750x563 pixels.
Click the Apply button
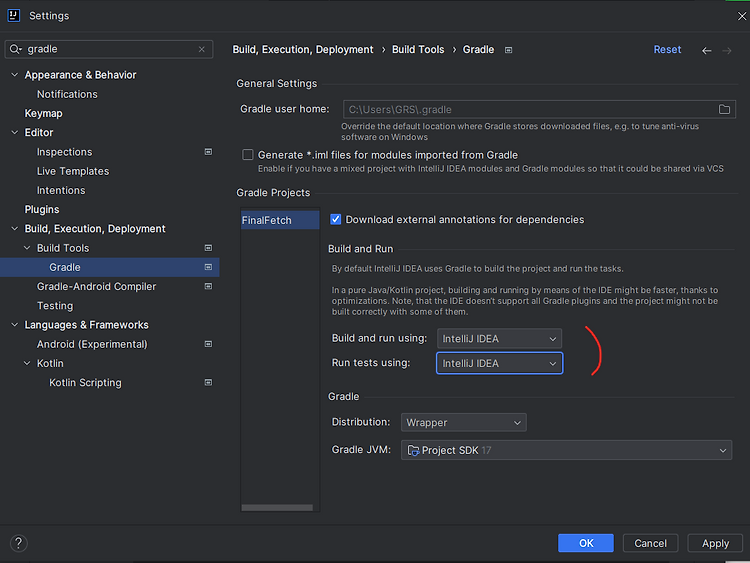pos(715,543)
